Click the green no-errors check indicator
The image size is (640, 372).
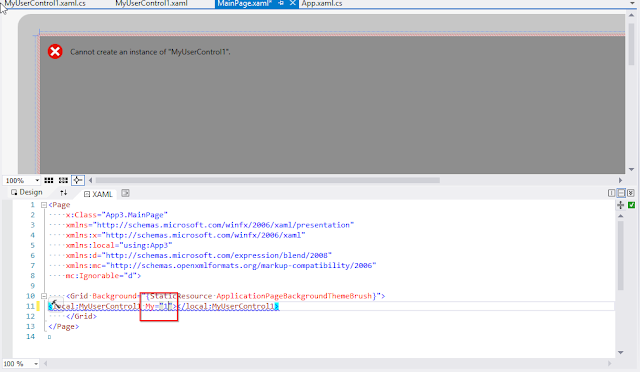631,205
